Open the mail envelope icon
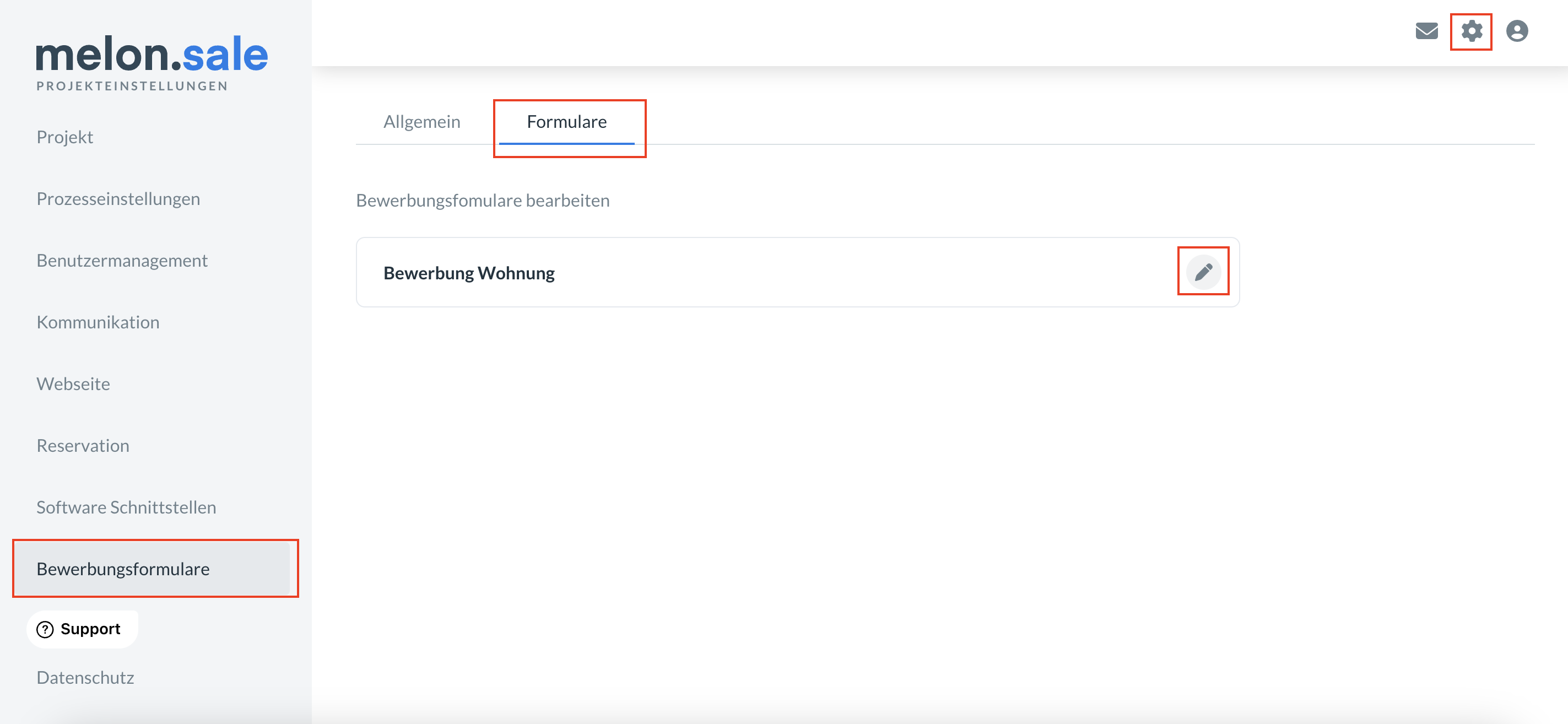The width and height of the screenshot is (1568, 724). coord(1426,31)
